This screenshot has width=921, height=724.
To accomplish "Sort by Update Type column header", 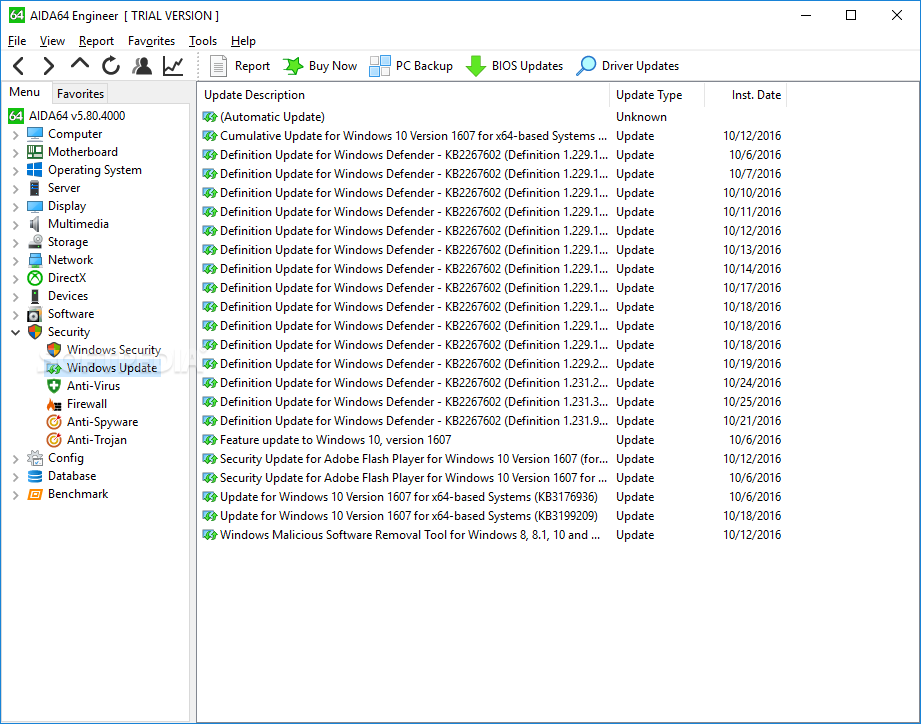I will pos(657,95).
